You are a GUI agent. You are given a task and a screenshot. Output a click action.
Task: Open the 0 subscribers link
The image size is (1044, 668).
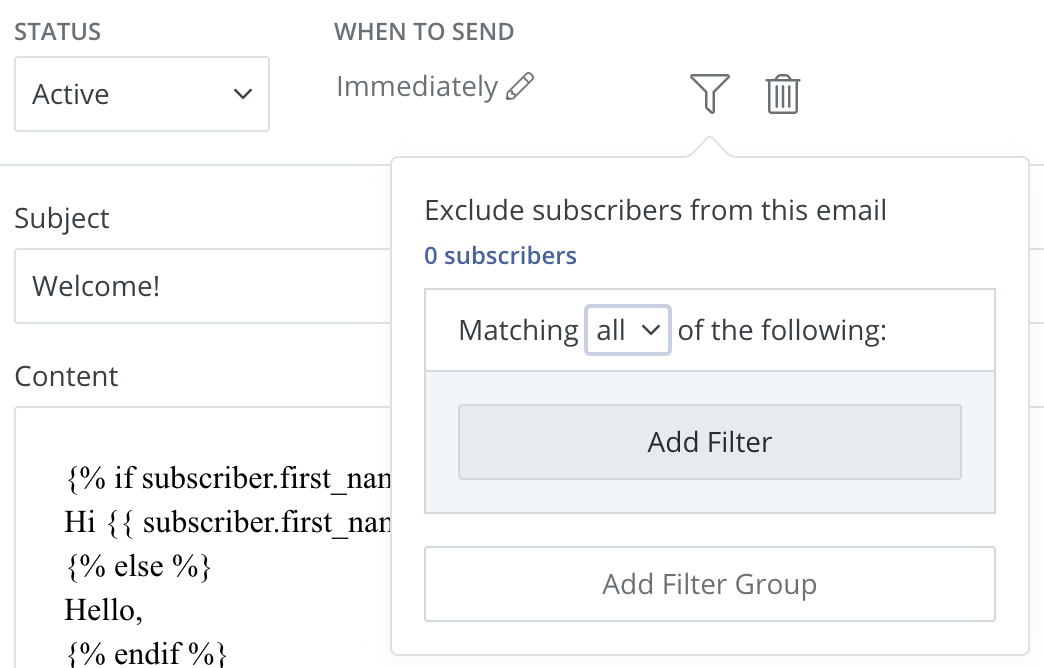click(500, 256)
